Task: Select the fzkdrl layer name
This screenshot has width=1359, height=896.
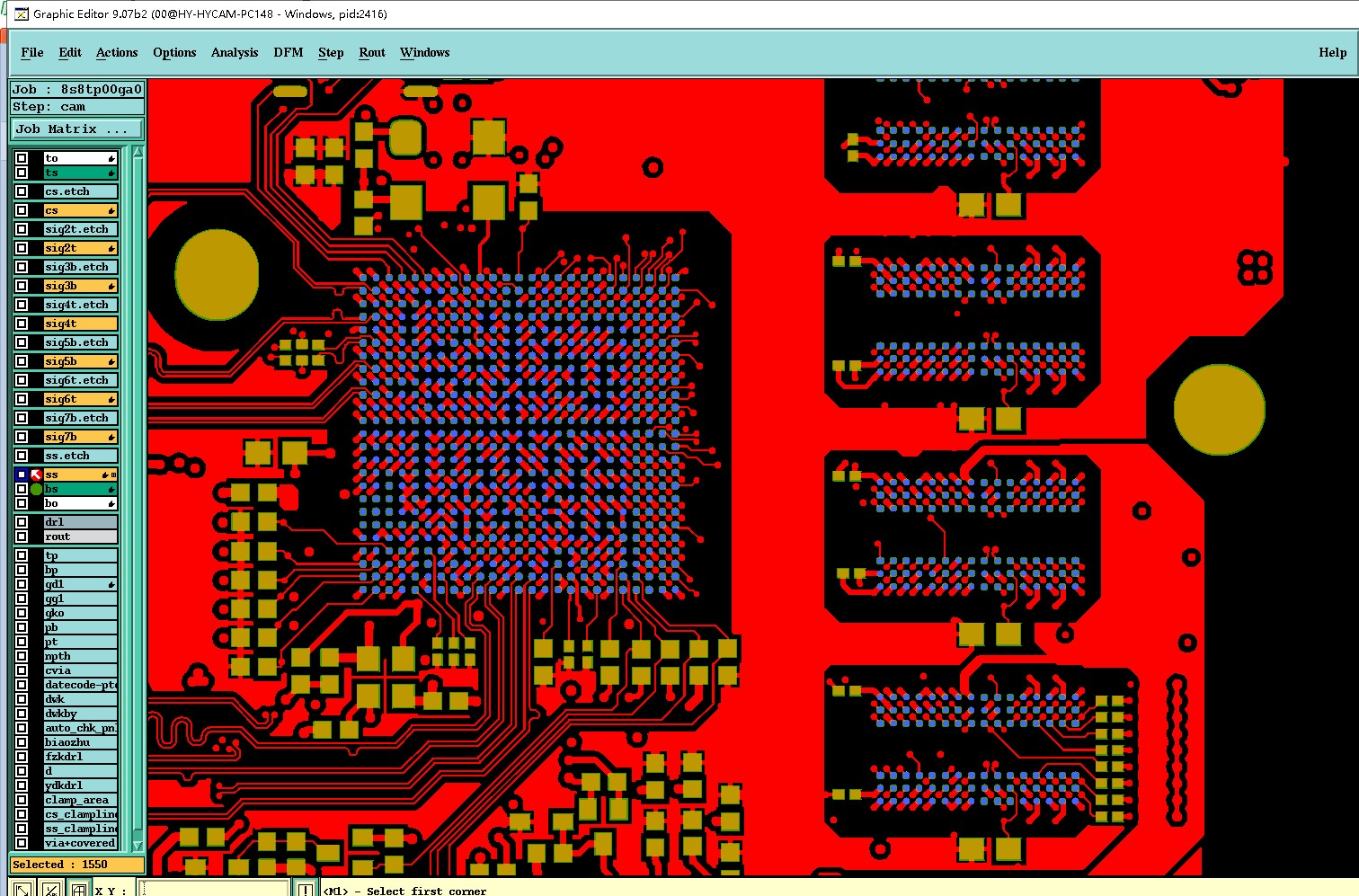Action: pos(81,757)
